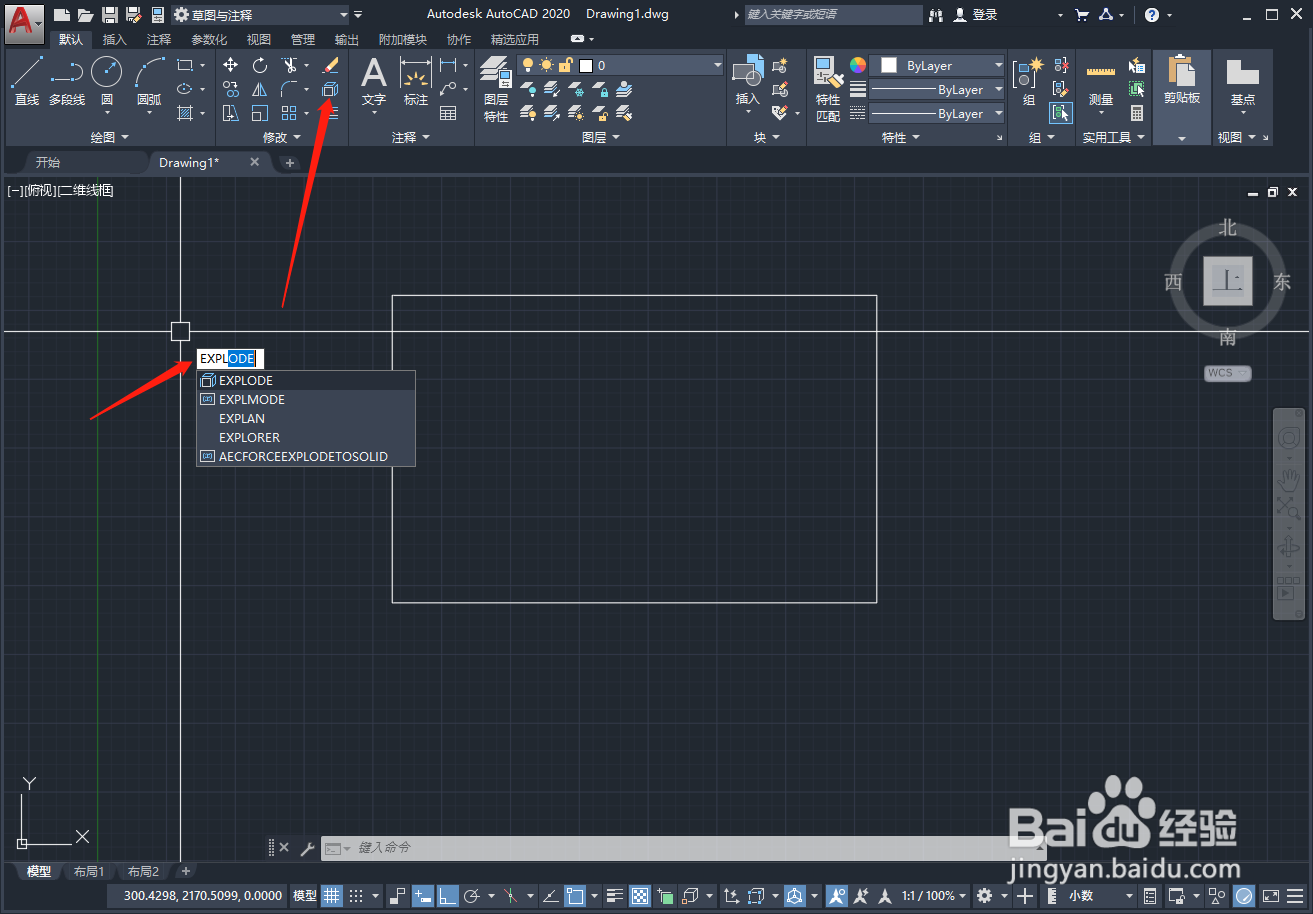Switch to the Insert (插入) ribbon tab

tap(115, 40)
